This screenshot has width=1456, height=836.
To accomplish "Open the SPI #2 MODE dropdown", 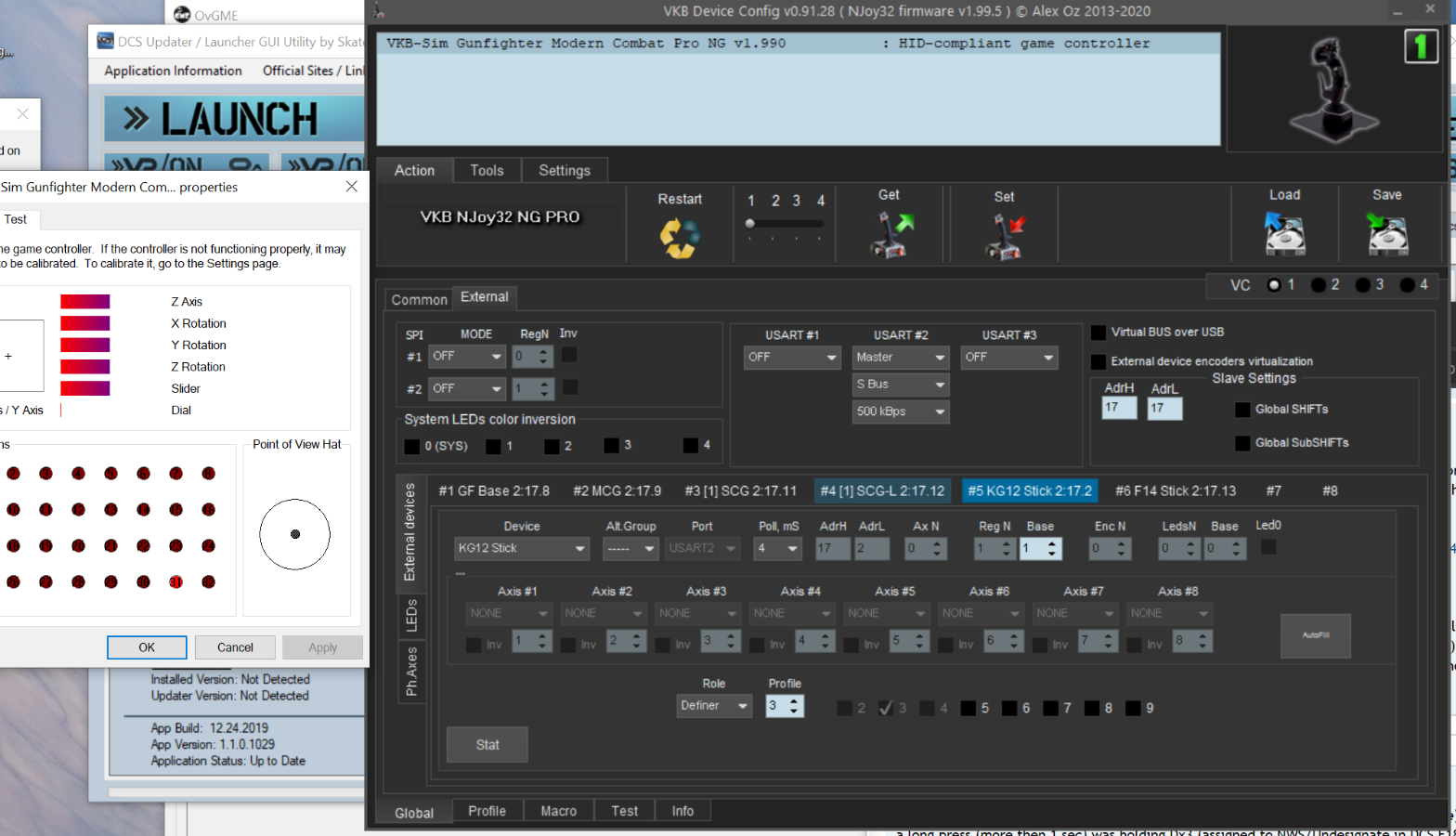I will click(467, 388).
